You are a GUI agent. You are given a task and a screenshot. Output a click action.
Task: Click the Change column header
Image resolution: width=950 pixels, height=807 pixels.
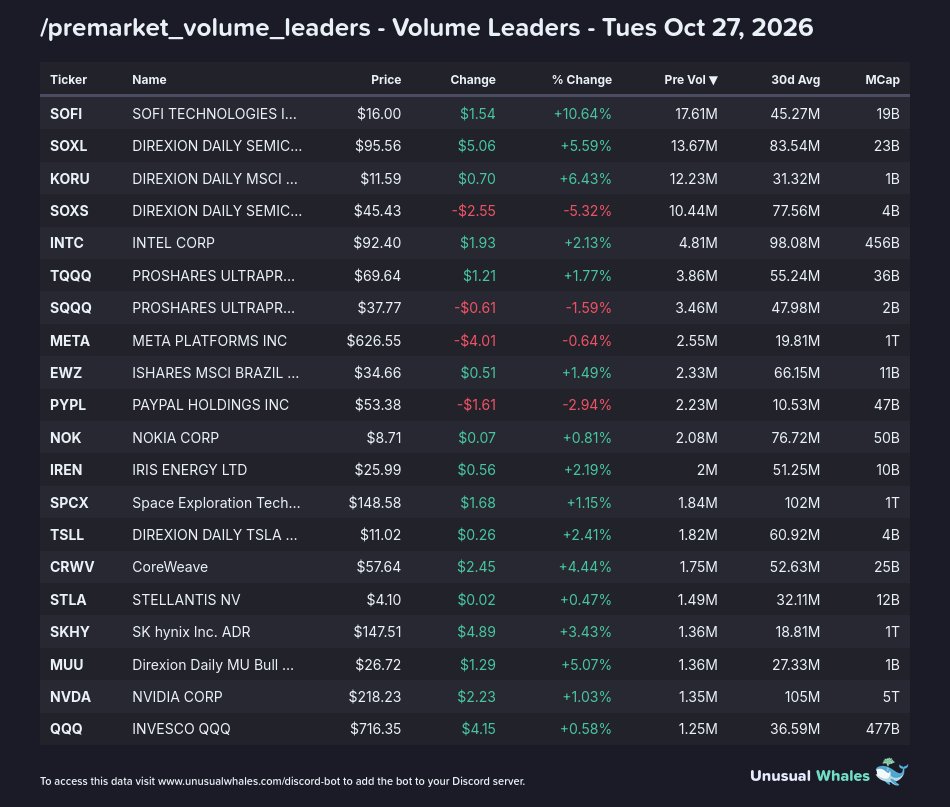click(473, 80)
